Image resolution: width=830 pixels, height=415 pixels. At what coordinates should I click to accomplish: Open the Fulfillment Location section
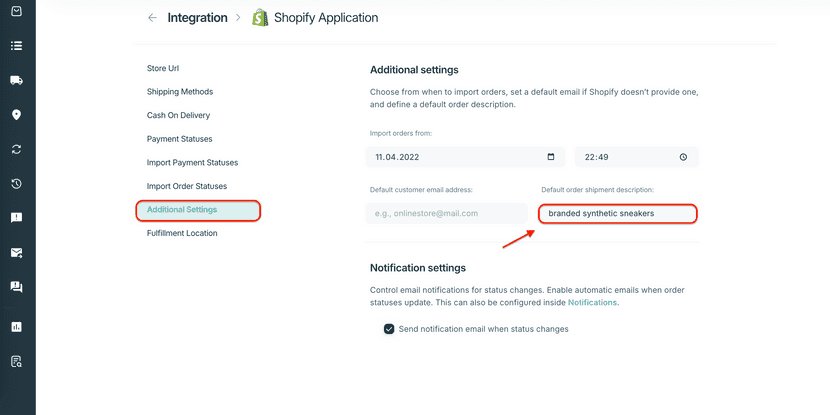click(x=182, y=233)
